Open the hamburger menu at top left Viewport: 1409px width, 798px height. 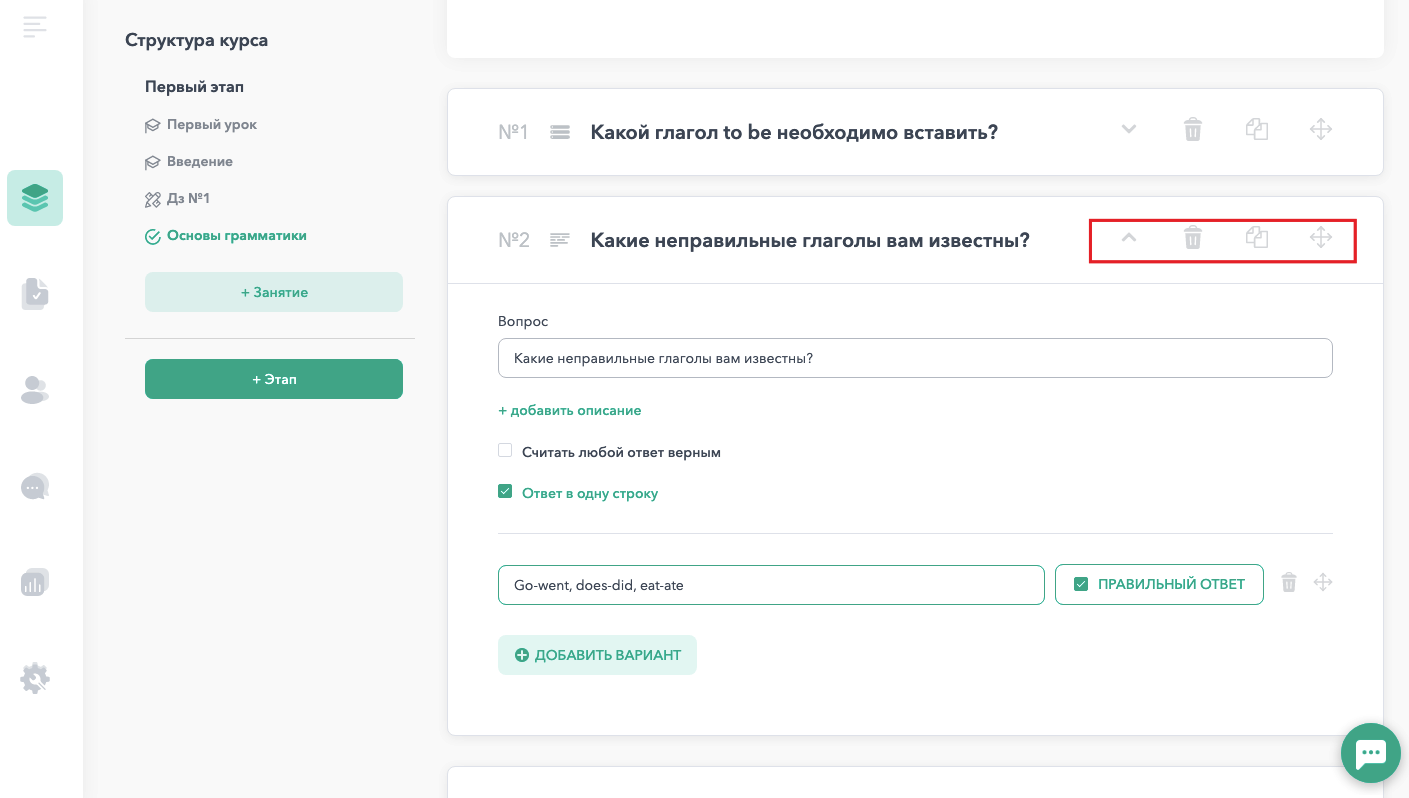pos(35,27)
